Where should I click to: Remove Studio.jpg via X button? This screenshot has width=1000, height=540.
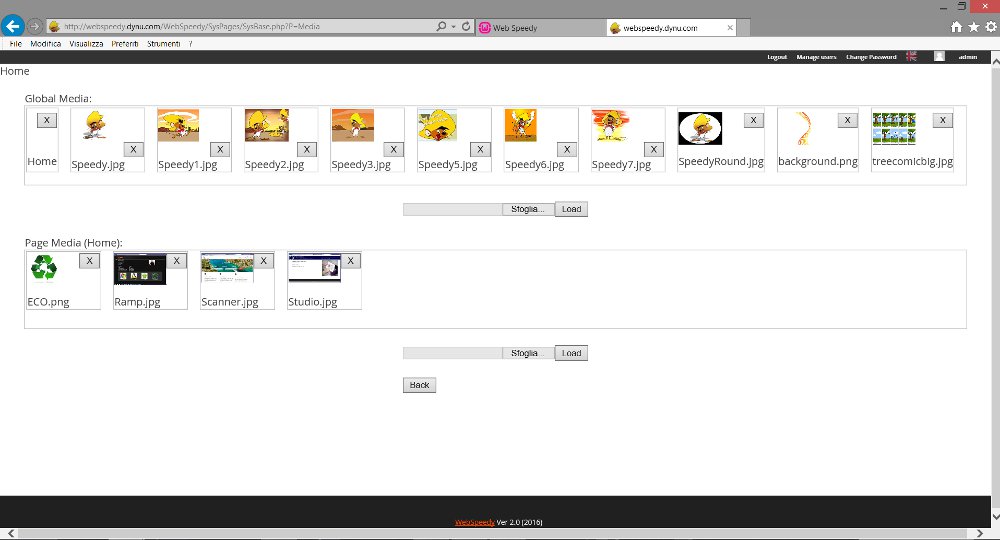(x=349, y=261)
